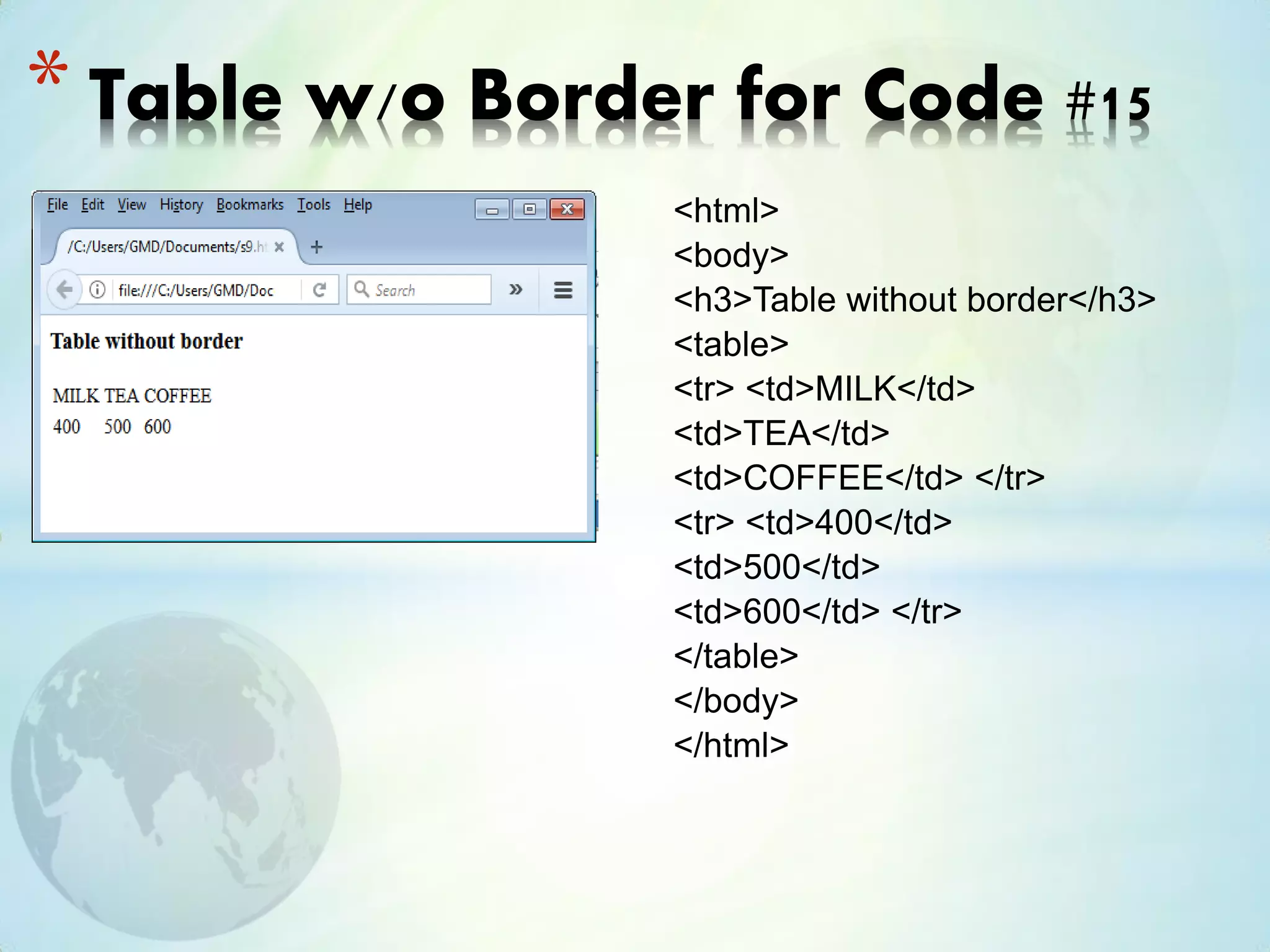Viewport: 1270px width, 952px height.
Task: Maximize the browser window
Action: tap(530, 209)
